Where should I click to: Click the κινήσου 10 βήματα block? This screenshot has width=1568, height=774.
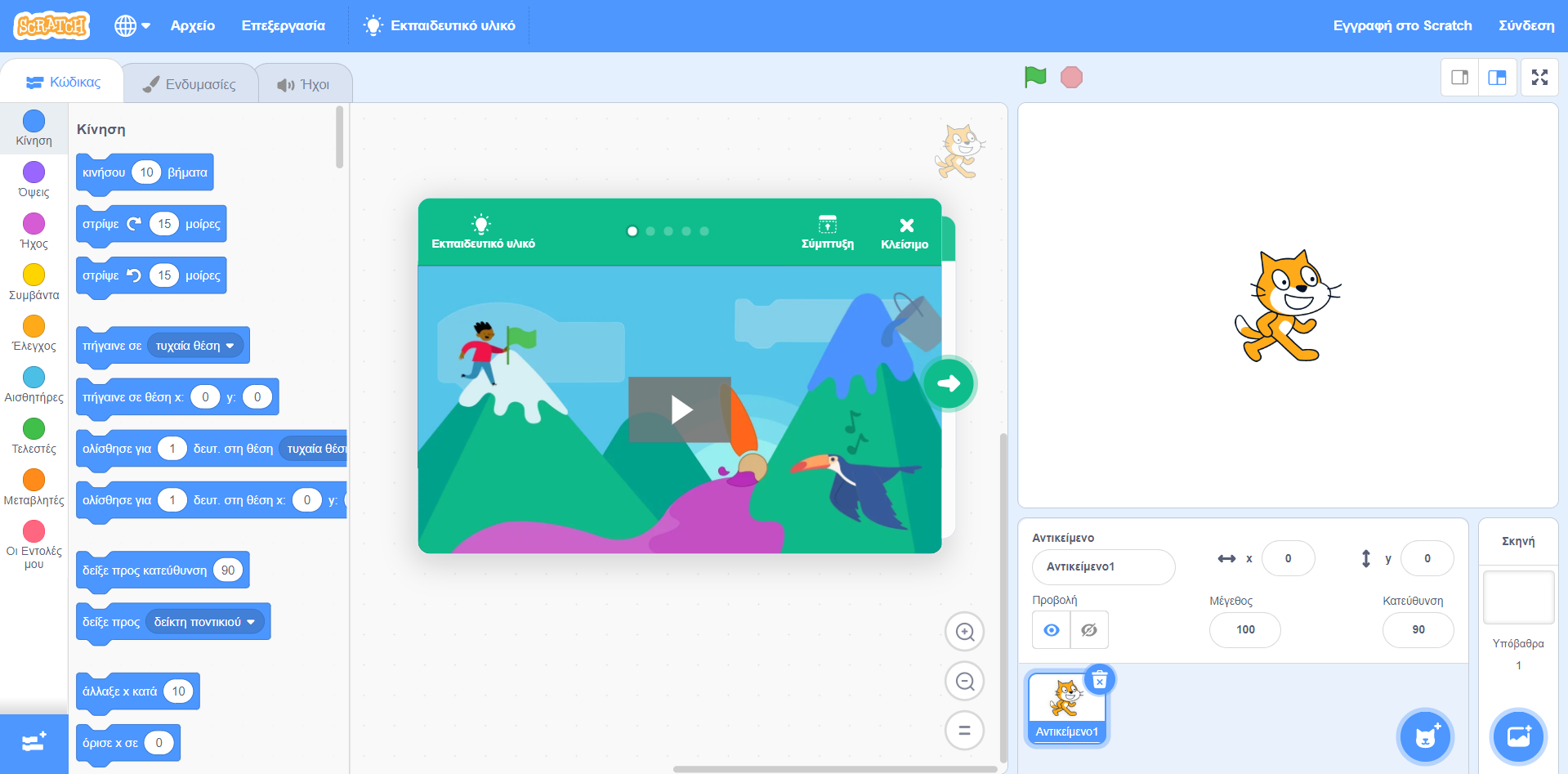pyautogui.click(x=145, y=172)
